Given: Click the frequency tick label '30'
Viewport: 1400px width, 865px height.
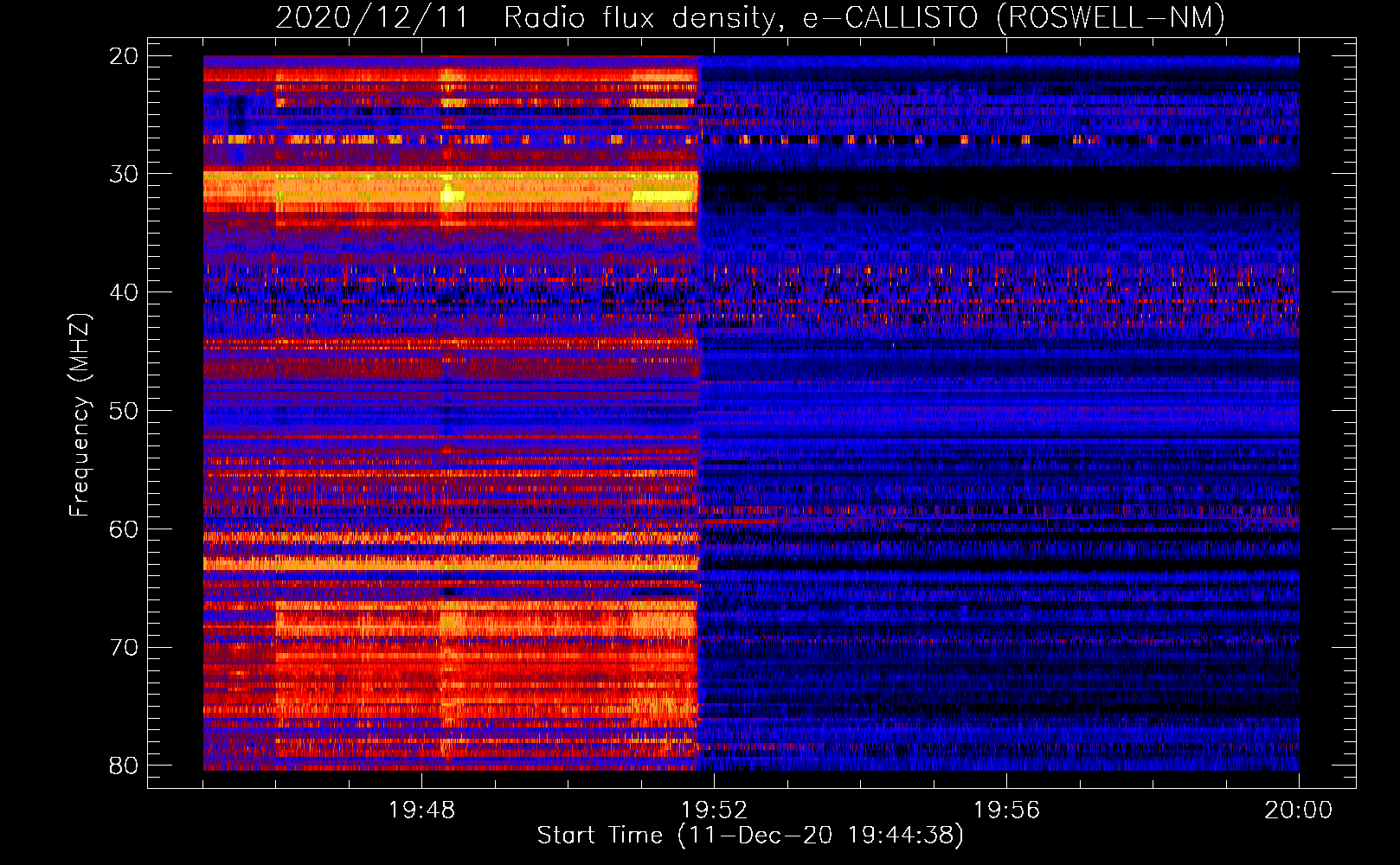Looking at the screenshot, I should [124, 174].
